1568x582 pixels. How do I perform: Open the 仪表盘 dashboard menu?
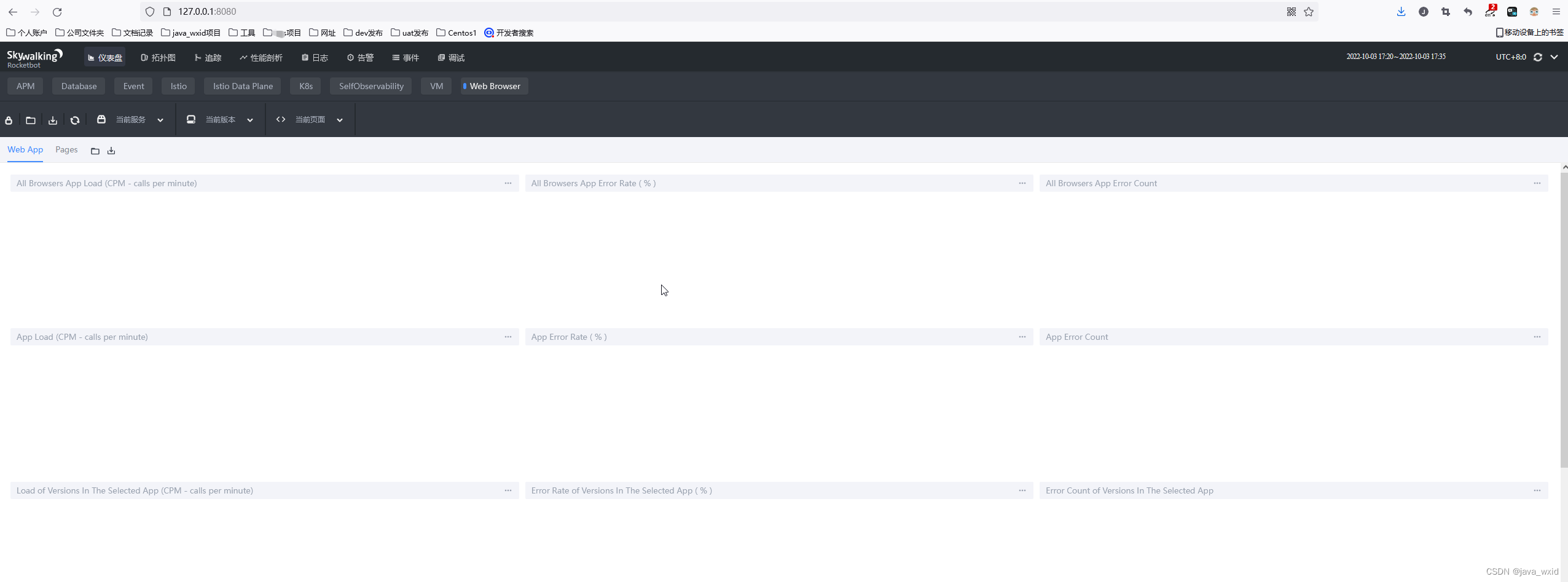[x=105, y=58]
